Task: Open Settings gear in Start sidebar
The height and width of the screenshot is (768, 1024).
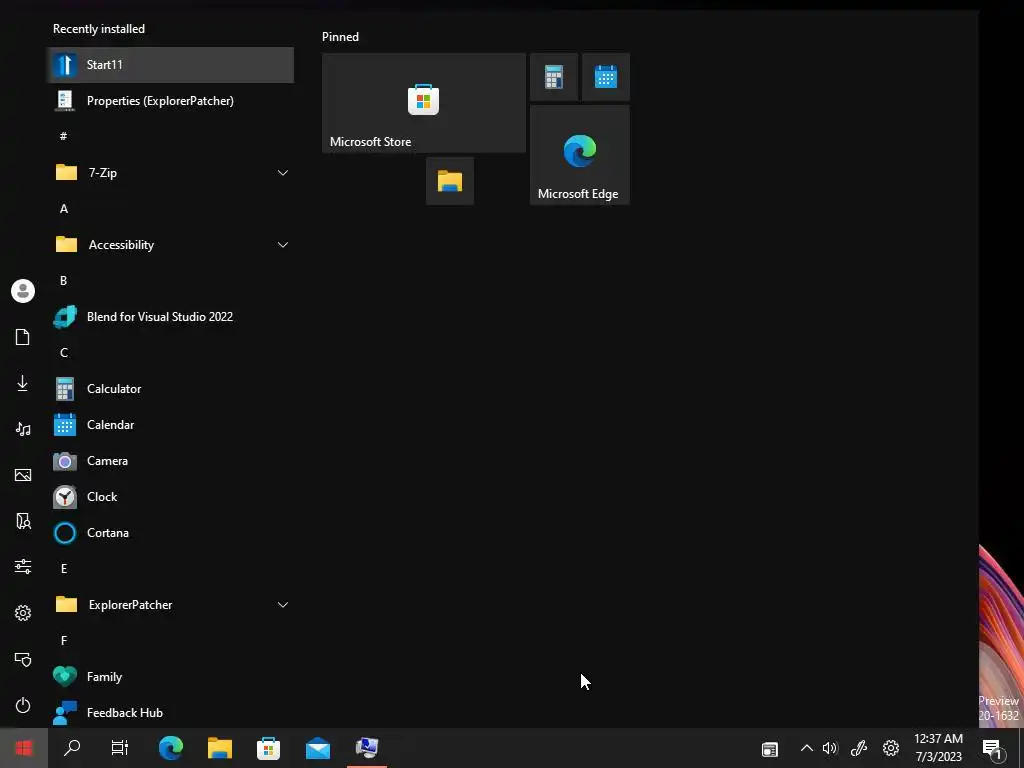Action: (23, 613)
